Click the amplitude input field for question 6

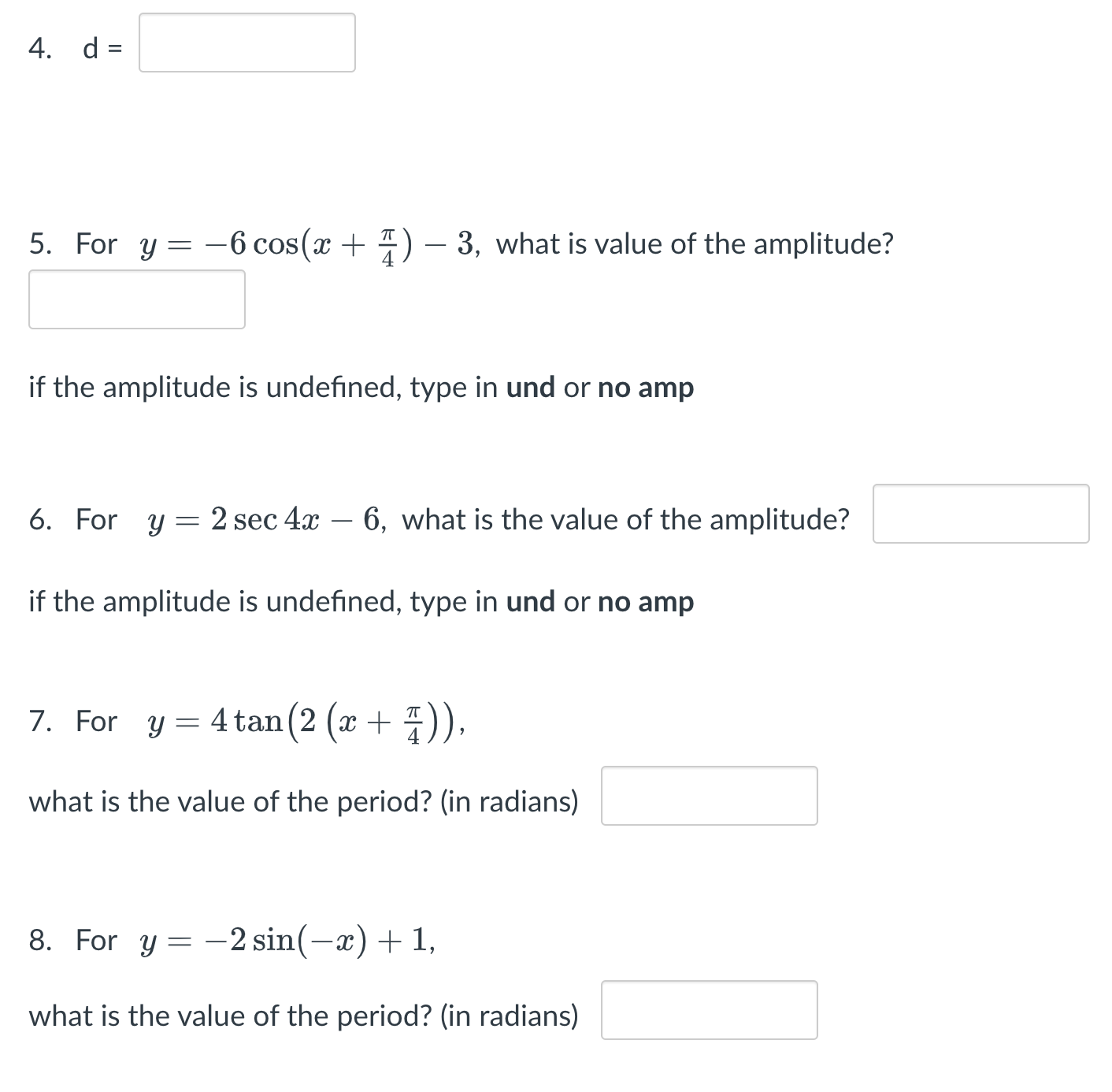980,516
